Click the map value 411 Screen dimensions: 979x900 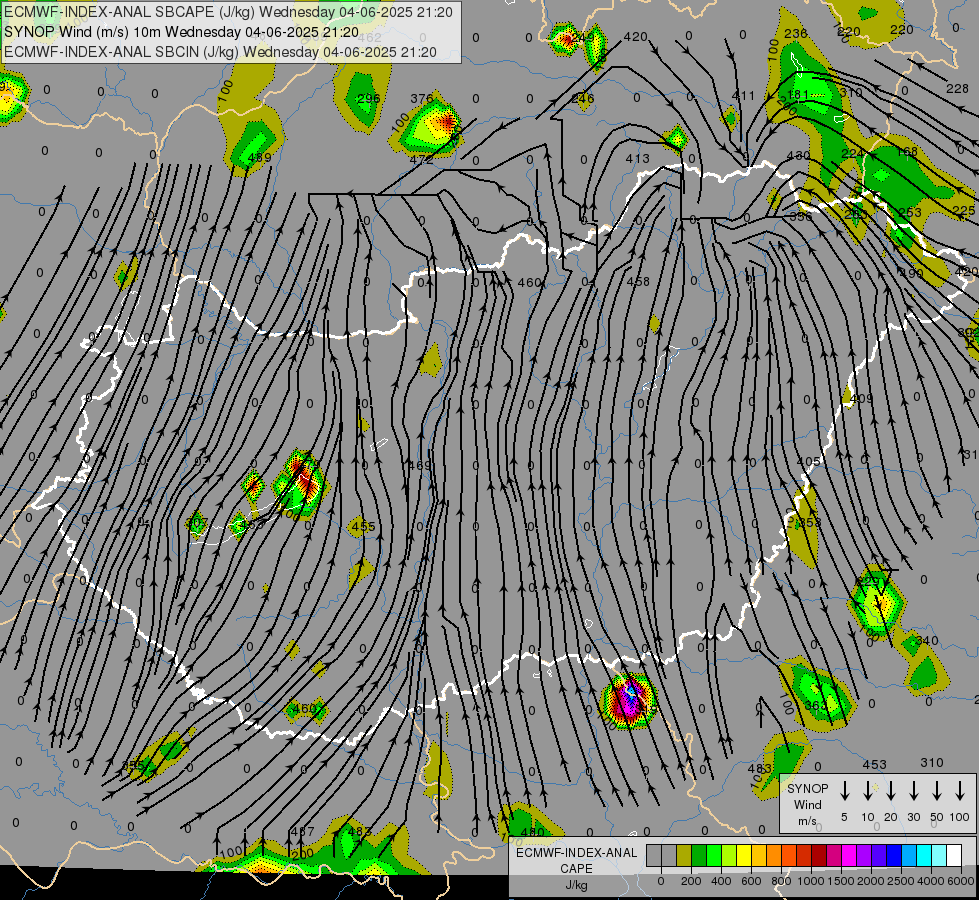coord(743,96)
